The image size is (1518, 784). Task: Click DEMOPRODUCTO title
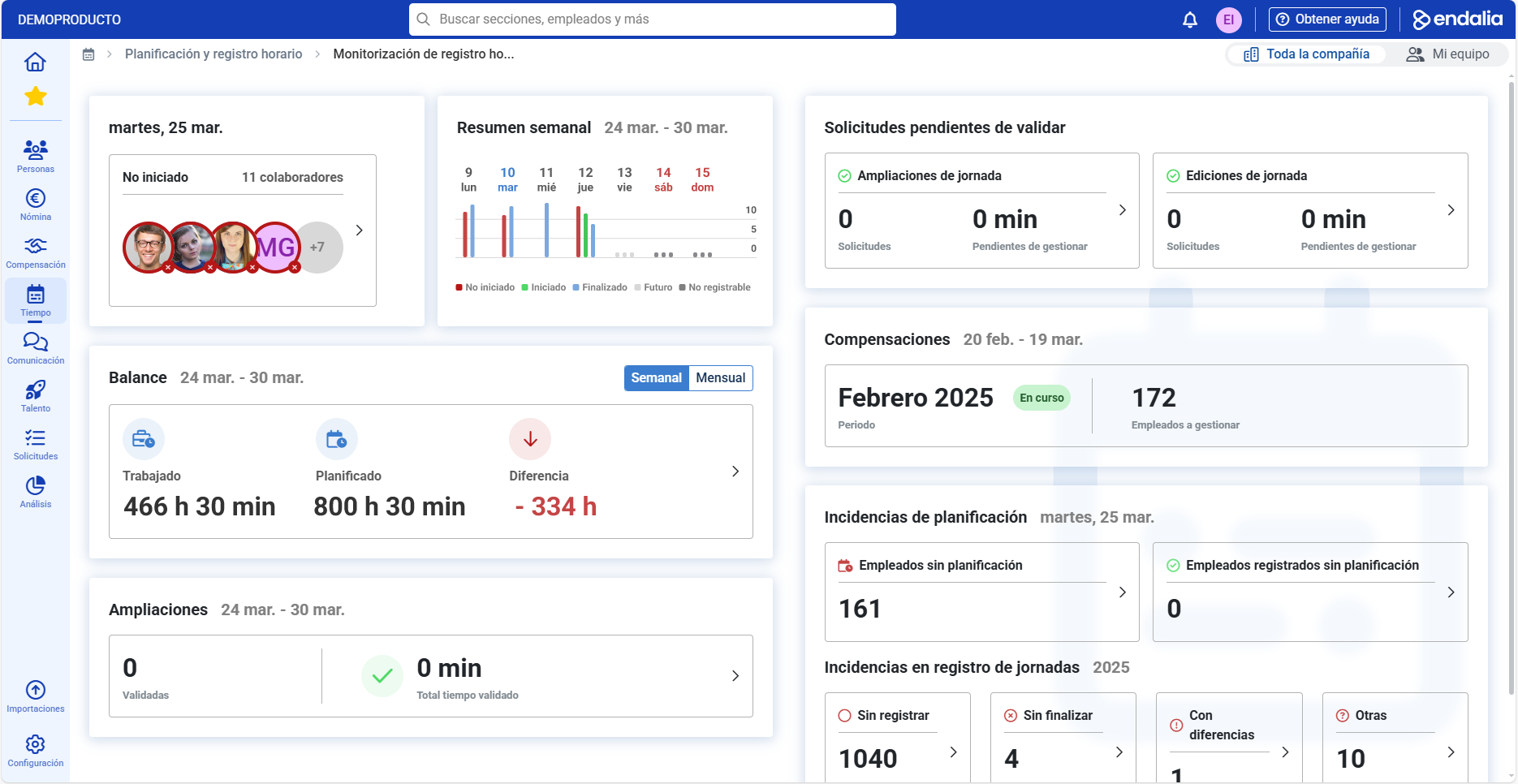69,19
